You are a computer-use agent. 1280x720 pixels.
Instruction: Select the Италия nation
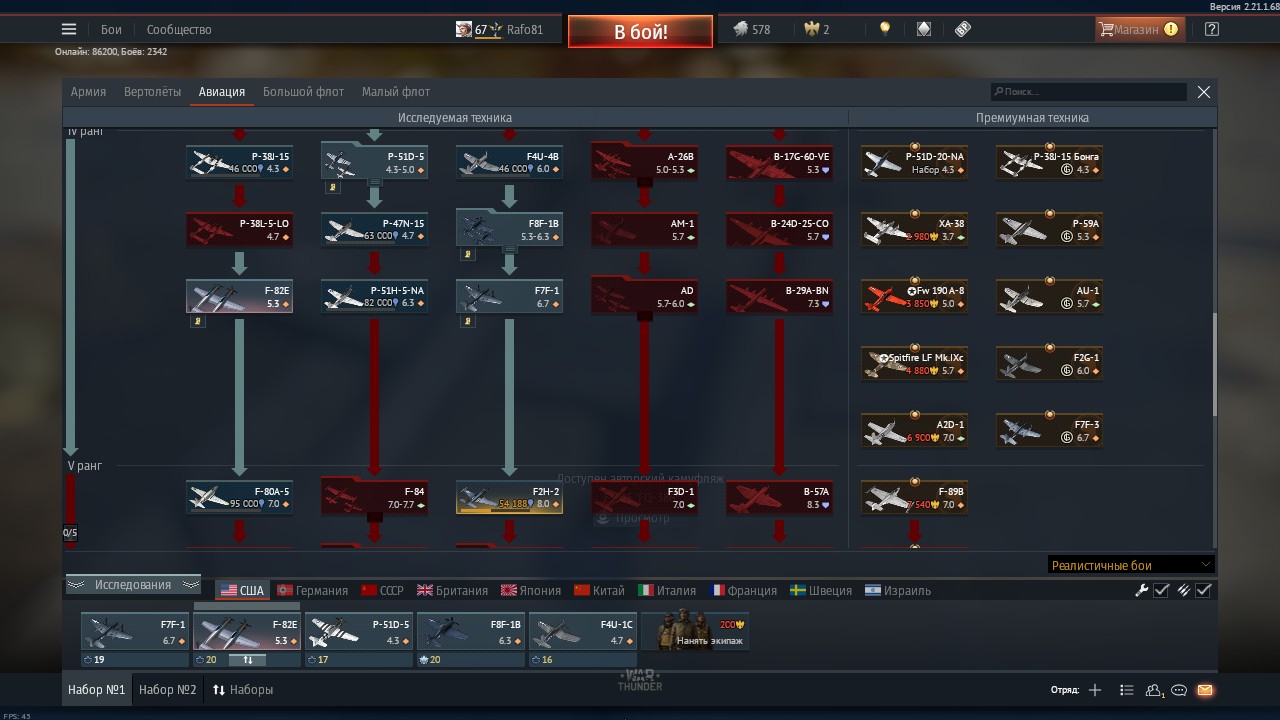tap(667, 590)
